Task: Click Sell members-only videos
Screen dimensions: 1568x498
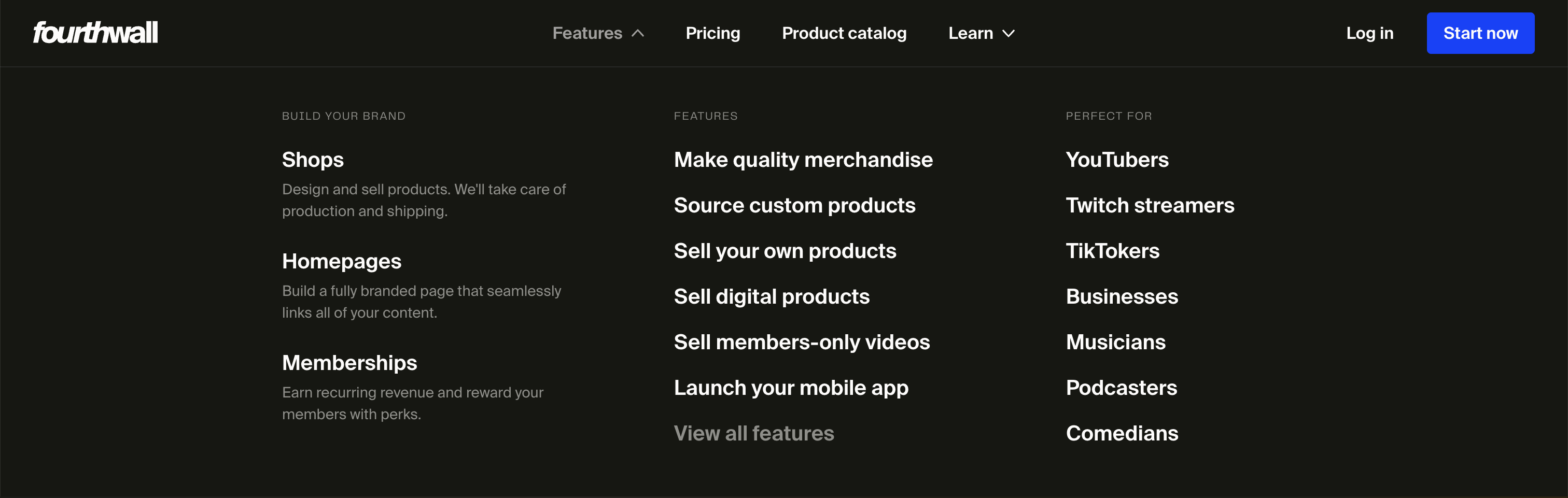Action: click(x=802, y=343)
